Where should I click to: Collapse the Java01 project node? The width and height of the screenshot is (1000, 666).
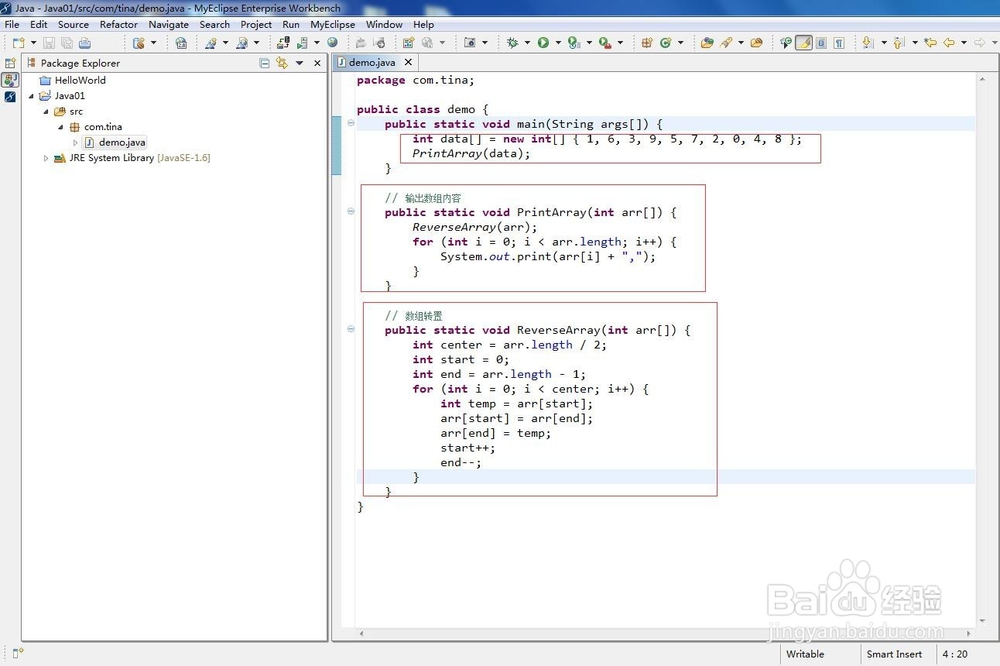(x=31, y=96)
